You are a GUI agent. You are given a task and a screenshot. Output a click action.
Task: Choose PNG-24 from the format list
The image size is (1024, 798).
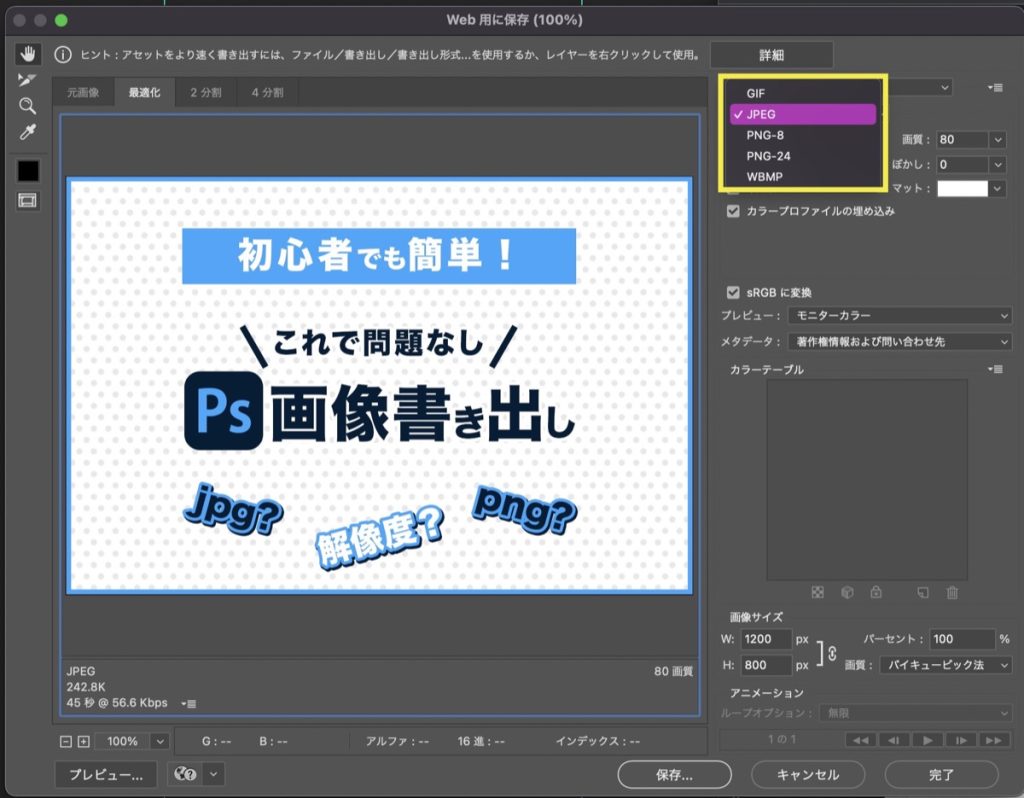[x=803, y=156]
